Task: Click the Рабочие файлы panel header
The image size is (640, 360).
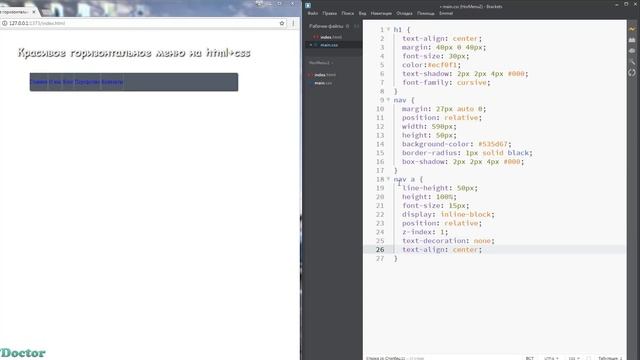Action: click(x=326, y=26)
